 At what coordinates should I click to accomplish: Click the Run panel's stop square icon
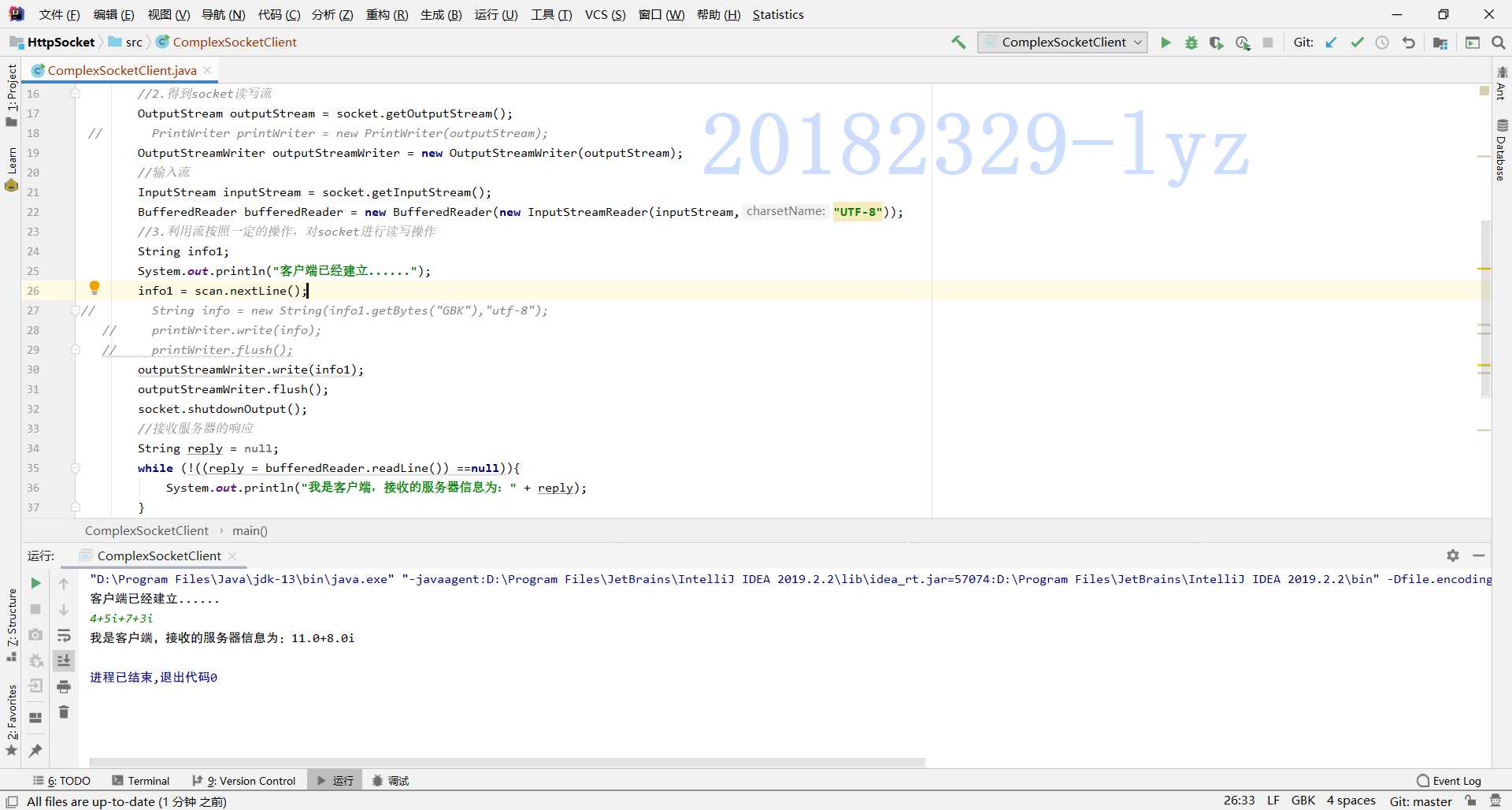pos(35,609)
